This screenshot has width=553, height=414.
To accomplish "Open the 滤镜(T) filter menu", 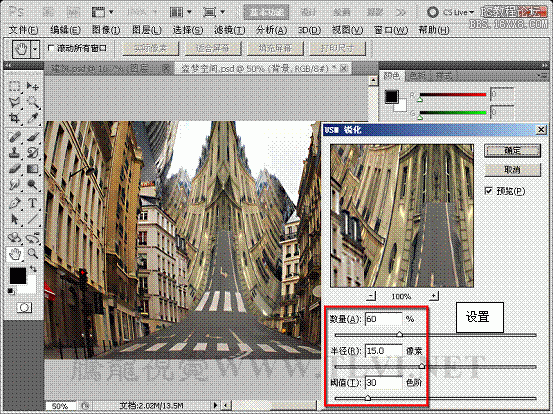I will (230, 30).
